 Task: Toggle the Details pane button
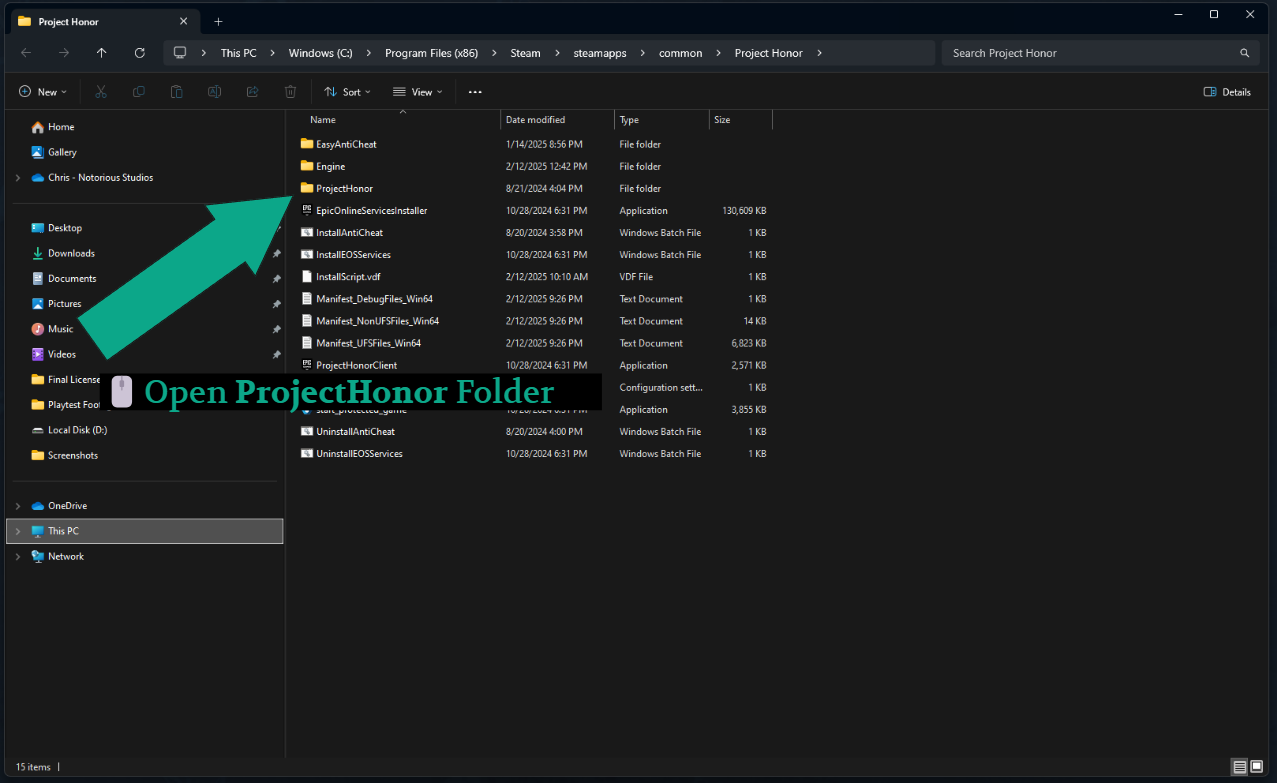click(1227, 92)
